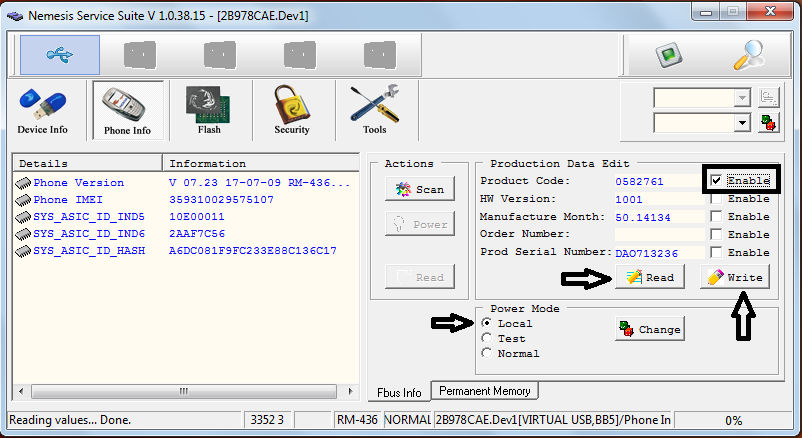Select the SYS_ASIC_ID_IND5 row label
Image resolution: width=802 pixels, height=438 pixels.
point(89,217)
